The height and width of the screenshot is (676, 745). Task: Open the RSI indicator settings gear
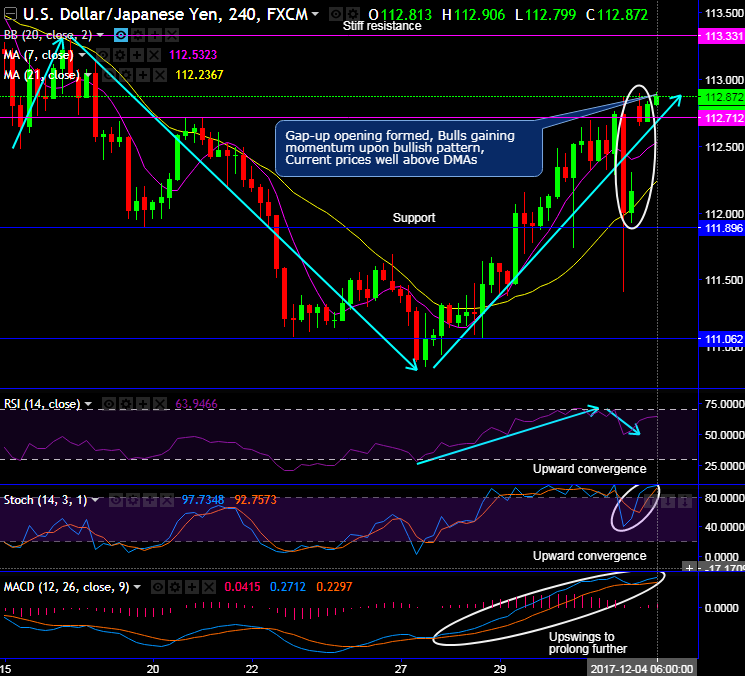[x=125, y=404]
